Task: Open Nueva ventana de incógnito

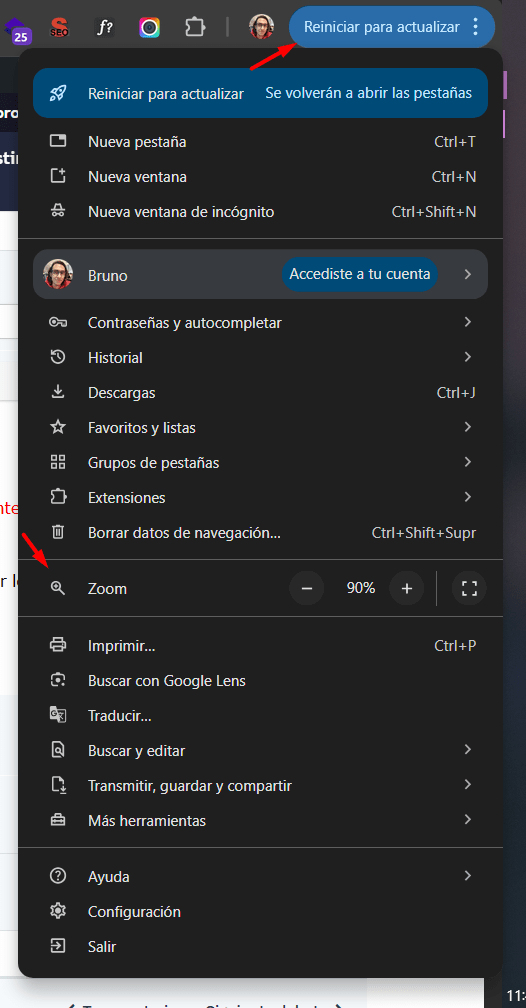Action: click(260, 212)
